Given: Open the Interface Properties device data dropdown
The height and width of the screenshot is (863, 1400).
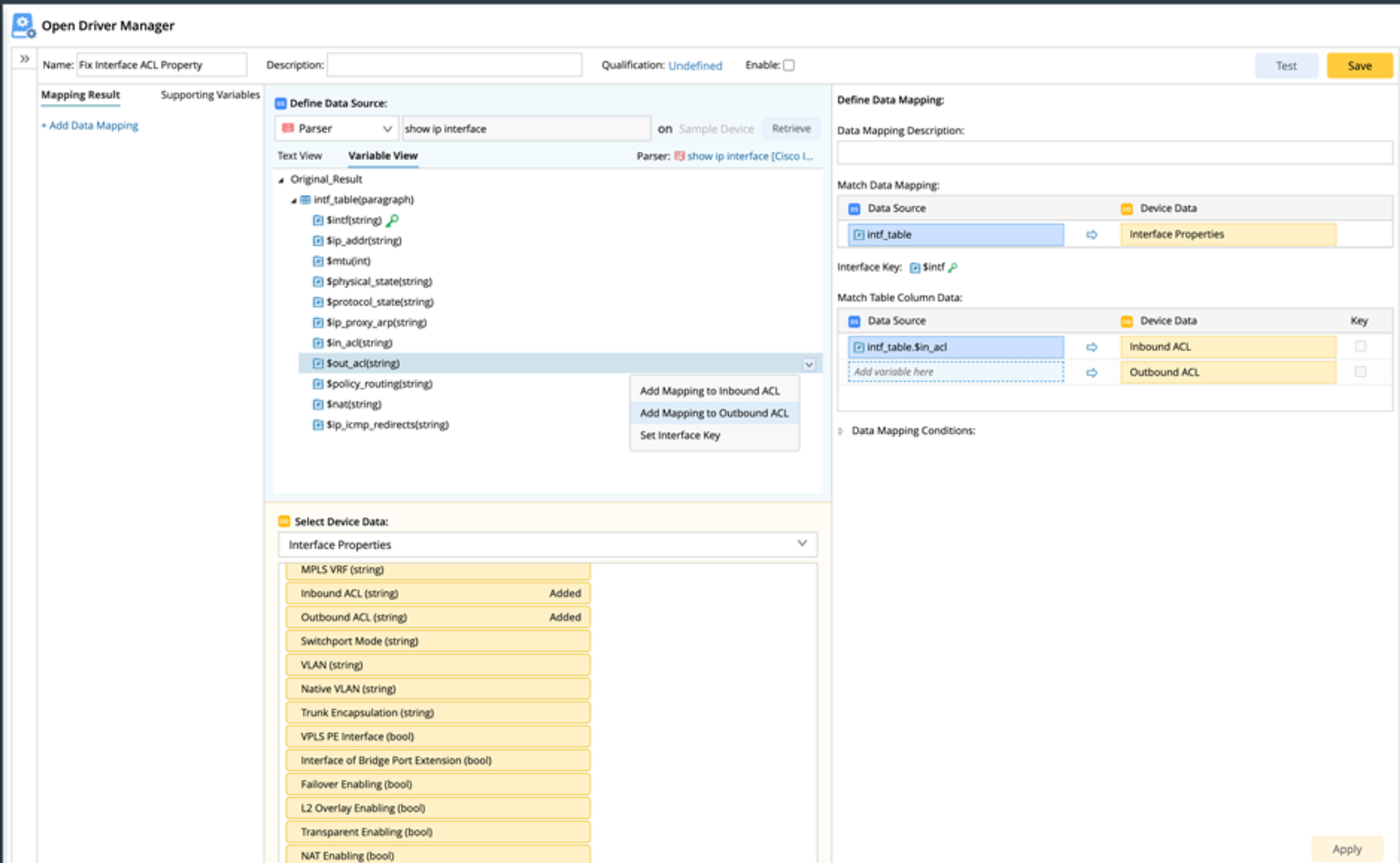Looking at the screenshot, I should pos(547,545).
